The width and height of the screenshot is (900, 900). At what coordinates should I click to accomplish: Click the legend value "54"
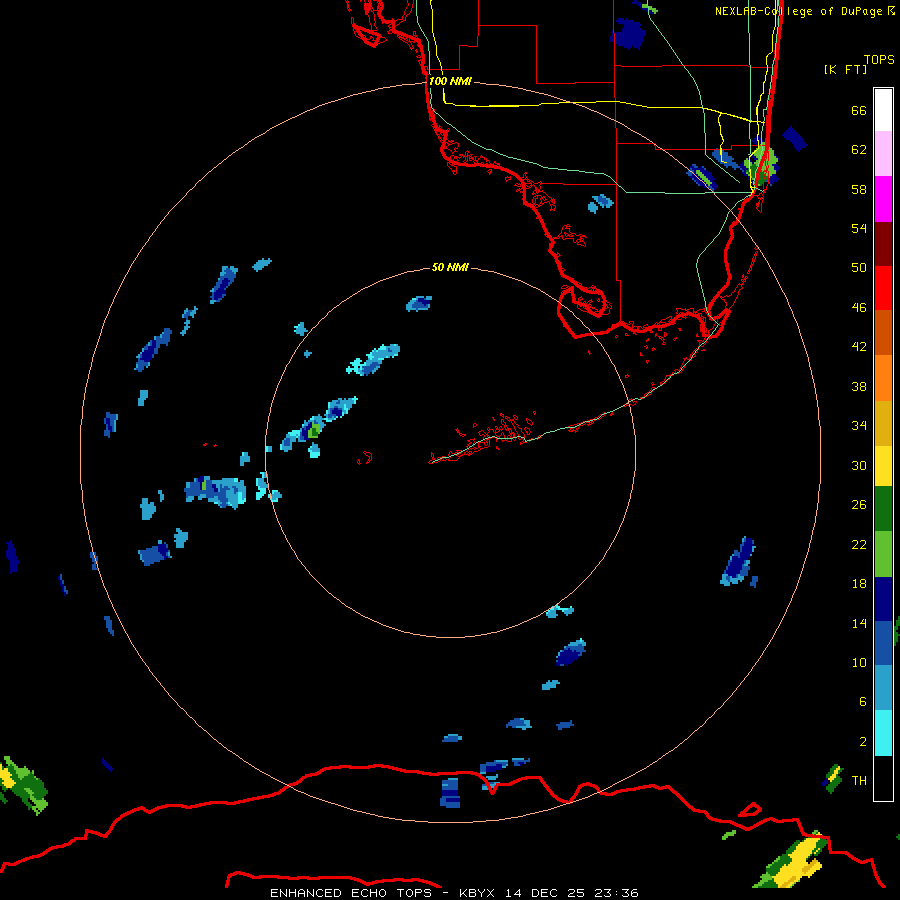859,228
